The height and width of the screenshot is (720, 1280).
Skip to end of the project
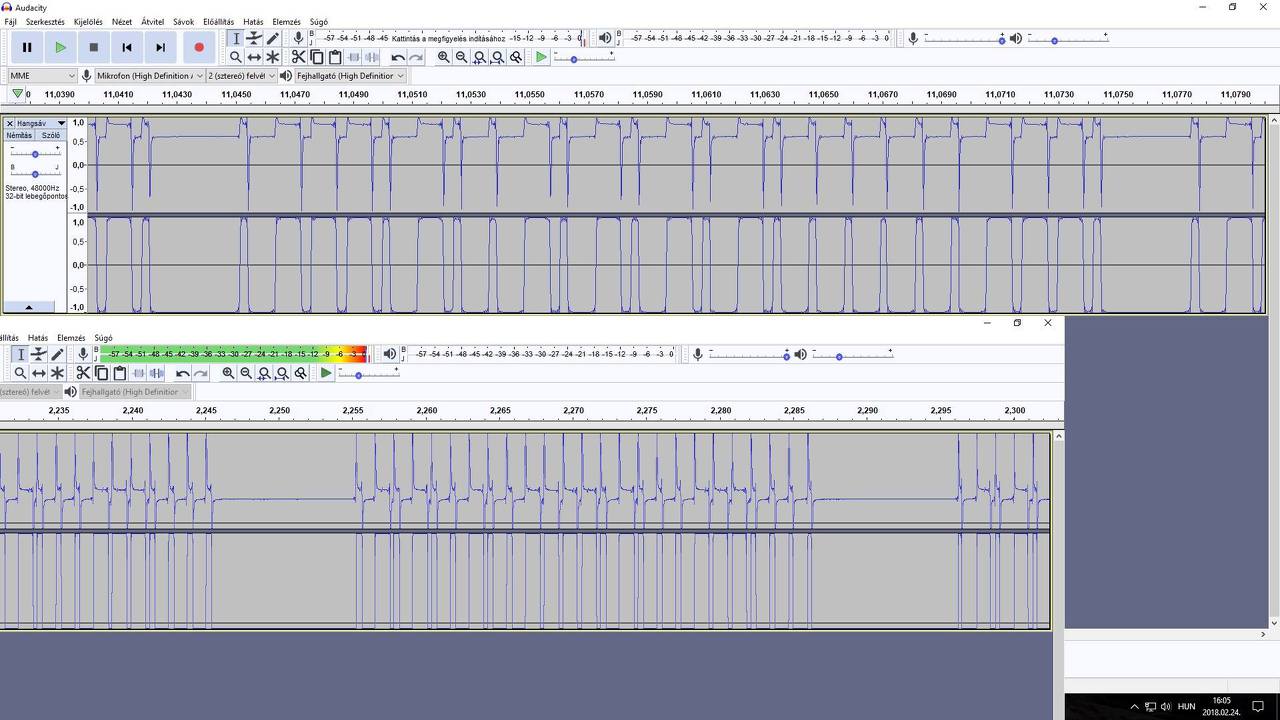click(160, 47)
